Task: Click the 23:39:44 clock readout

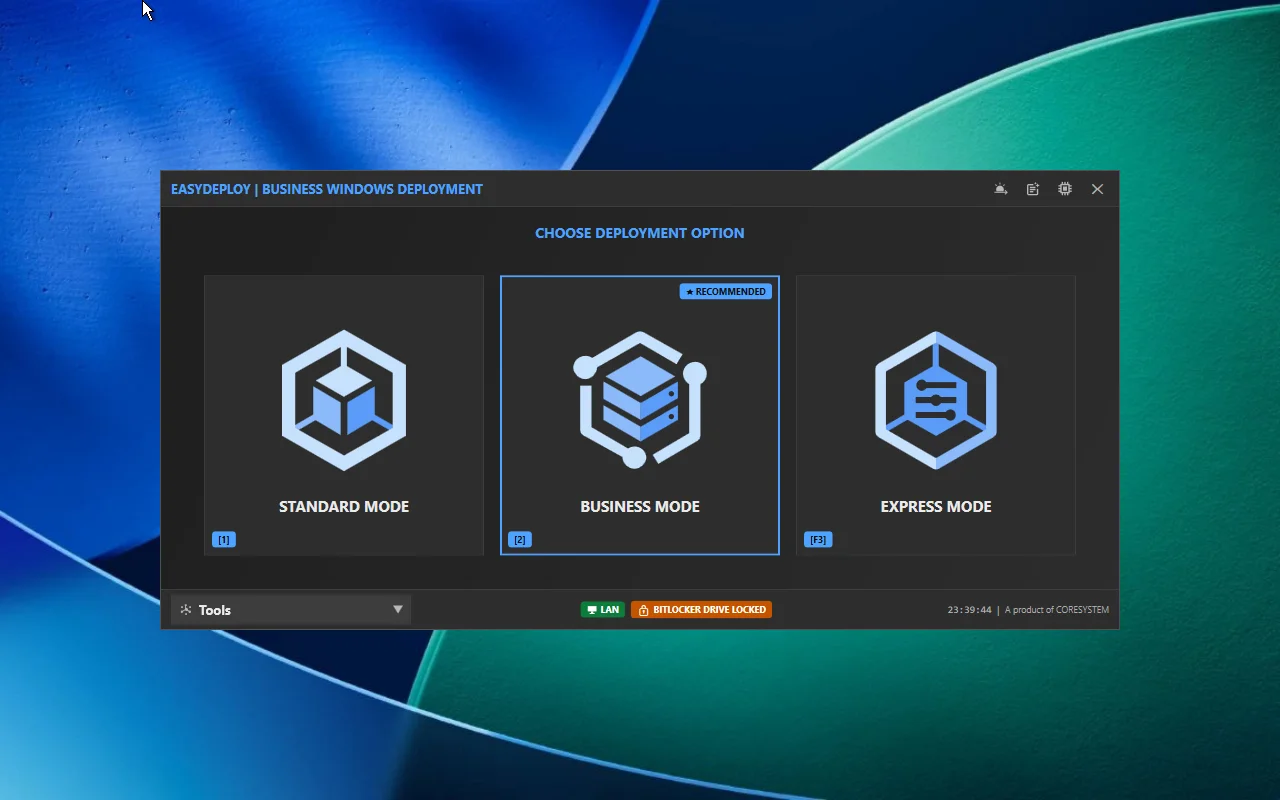Action: [x=970, y=610]
